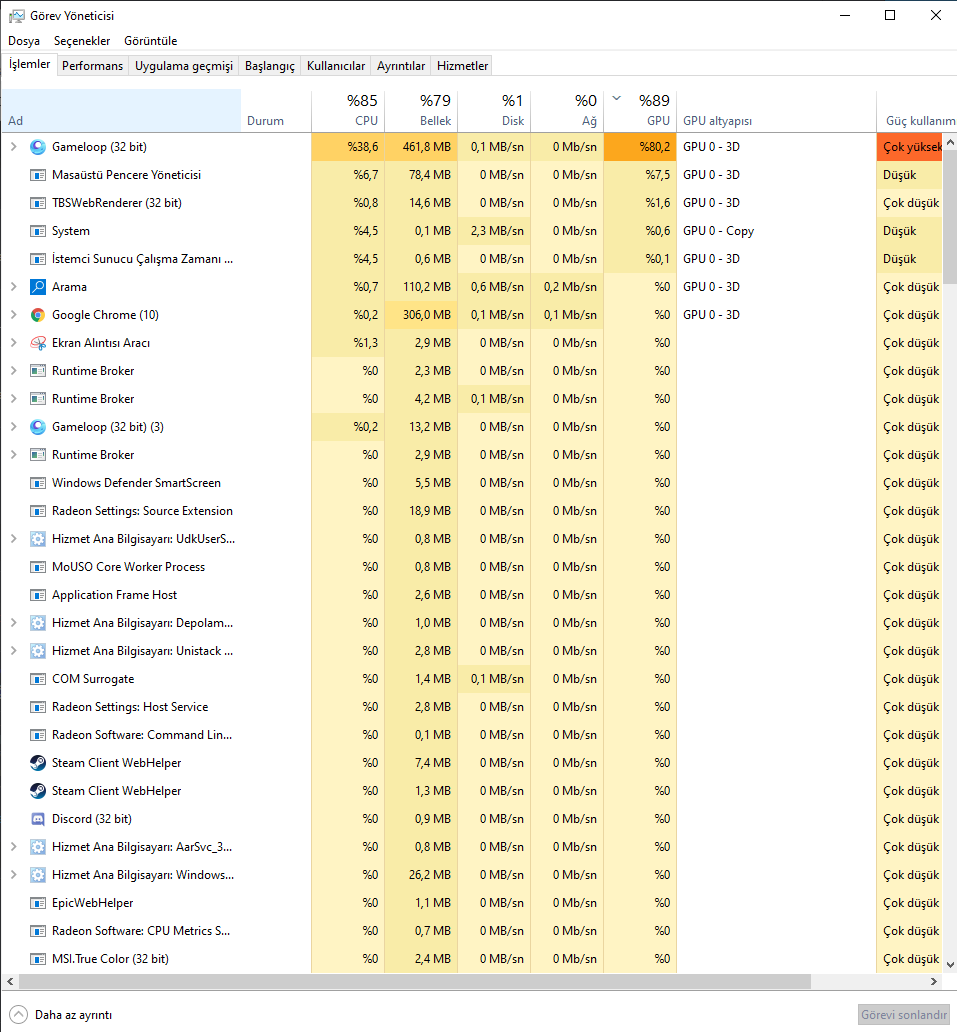
Task: Switch to the Uygulama geçmişi tab
Action: point(184,66)
